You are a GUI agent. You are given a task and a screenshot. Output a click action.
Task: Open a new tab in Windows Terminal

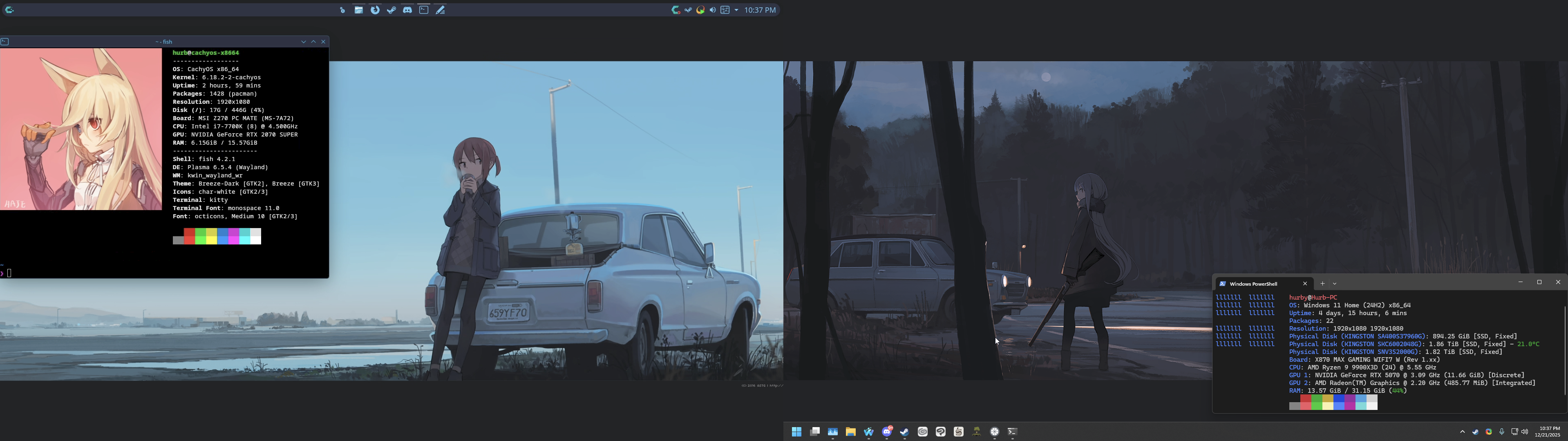pyautogui.click(x=1322, y=284)
